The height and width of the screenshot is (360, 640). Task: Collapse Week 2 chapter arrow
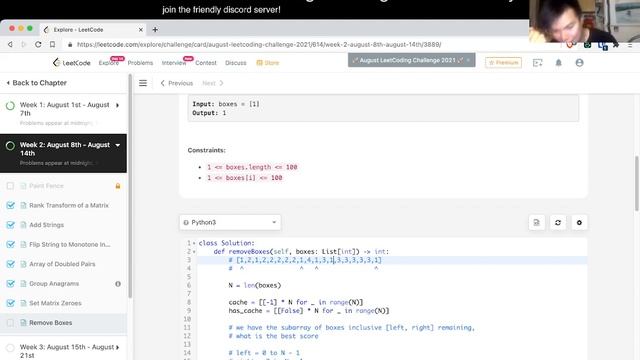[118, 145]
